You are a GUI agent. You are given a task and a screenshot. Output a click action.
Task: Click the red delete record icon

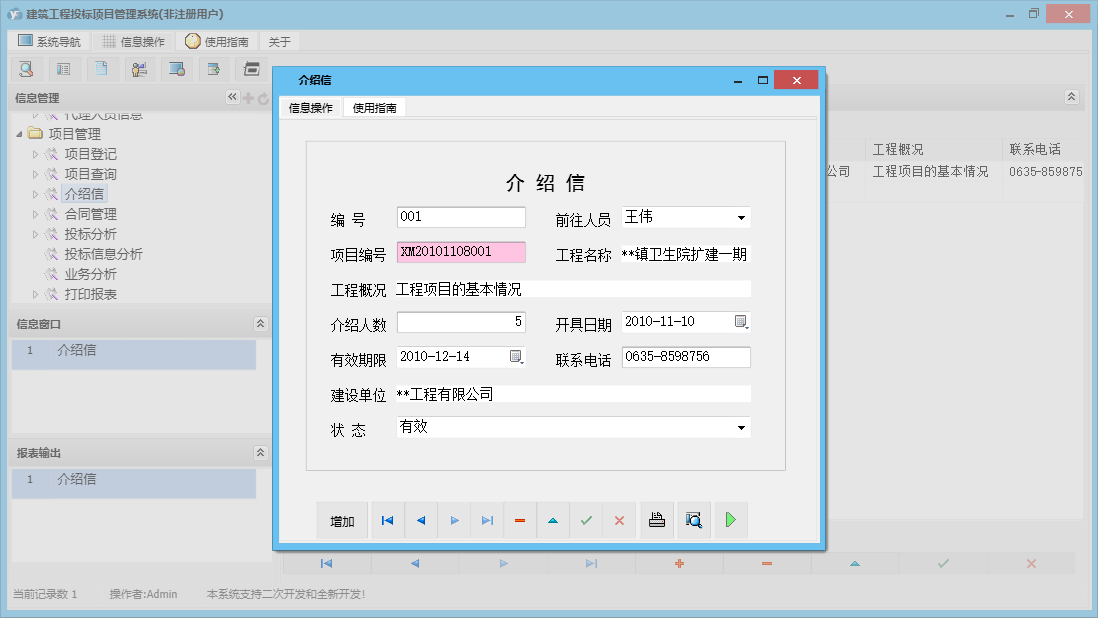coord(520,520)
